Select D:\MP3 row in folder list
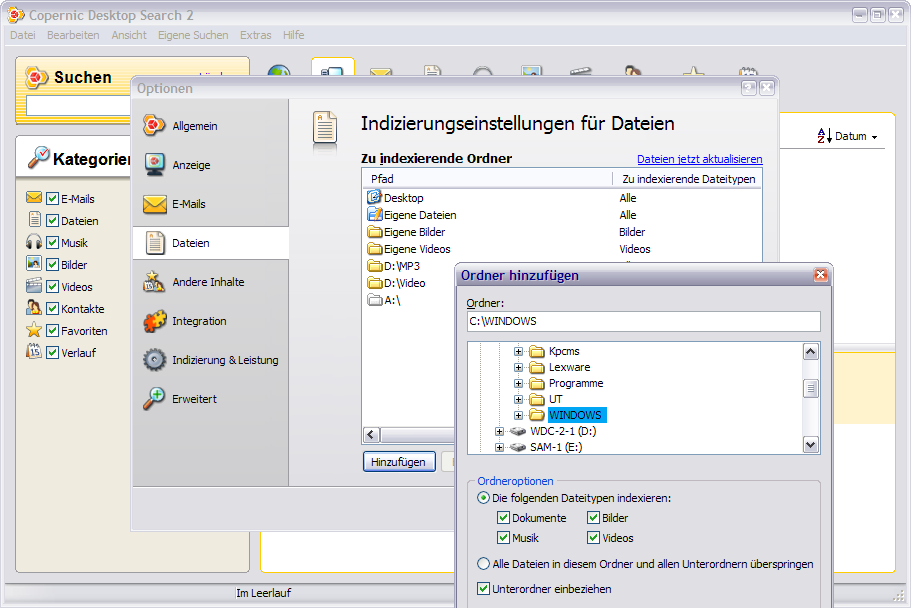 [410, 266]
